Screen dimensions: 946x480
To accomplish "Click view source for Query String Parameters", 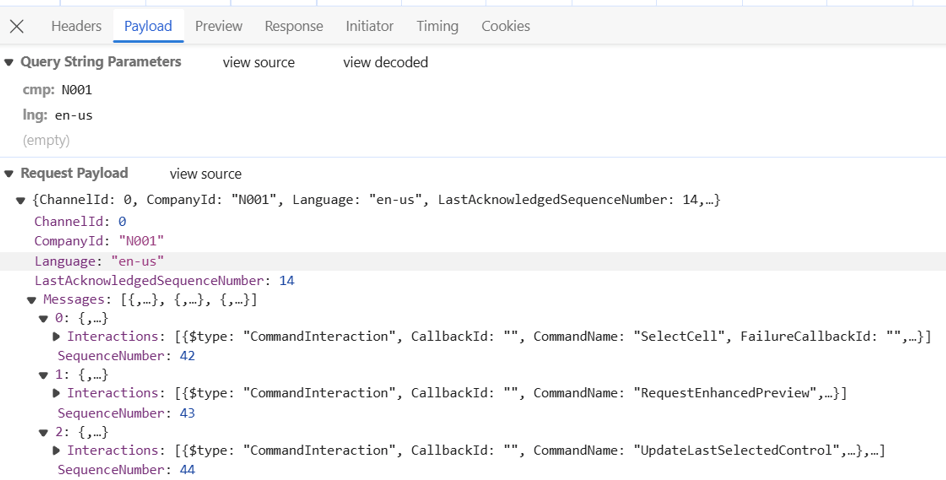I will (x=258, y=62).
